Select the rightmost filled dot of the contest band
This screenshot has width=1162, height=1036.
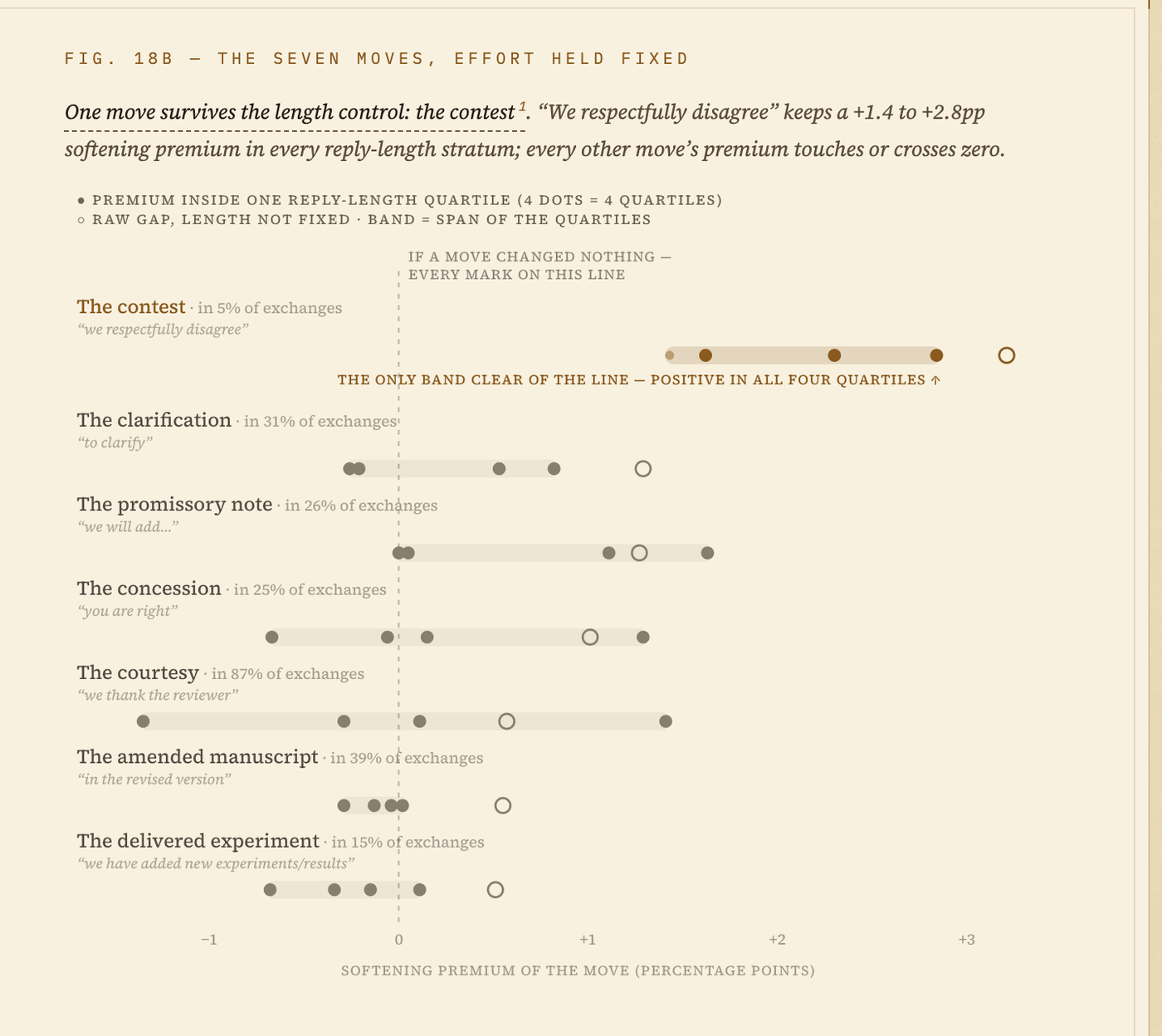coord(936,355)
